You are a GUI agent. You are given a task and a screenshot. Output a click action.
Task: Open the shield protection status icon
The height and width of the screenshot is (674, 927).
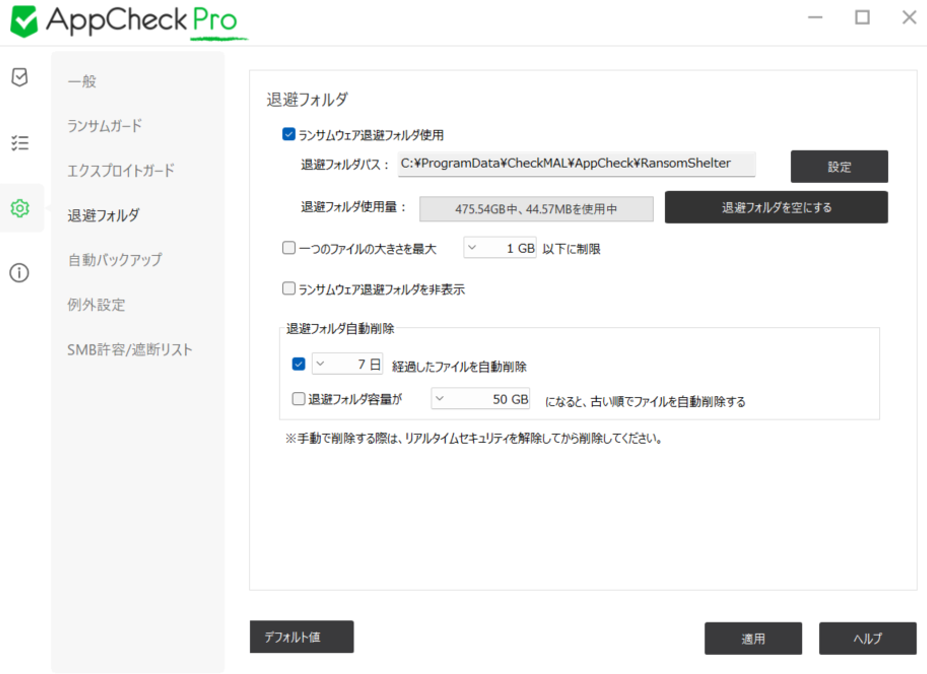[19, 78]
